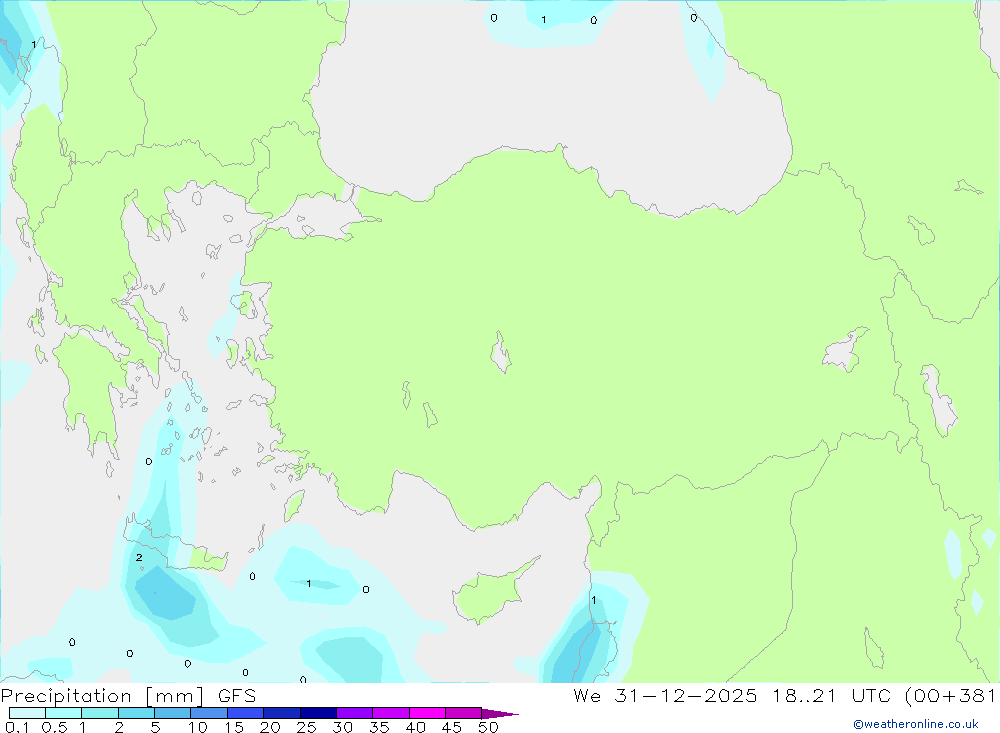The image size is (1000, 733).
Task: Select the palest legend swatch between 0.1 and 0.5
Action: point(27,713)
